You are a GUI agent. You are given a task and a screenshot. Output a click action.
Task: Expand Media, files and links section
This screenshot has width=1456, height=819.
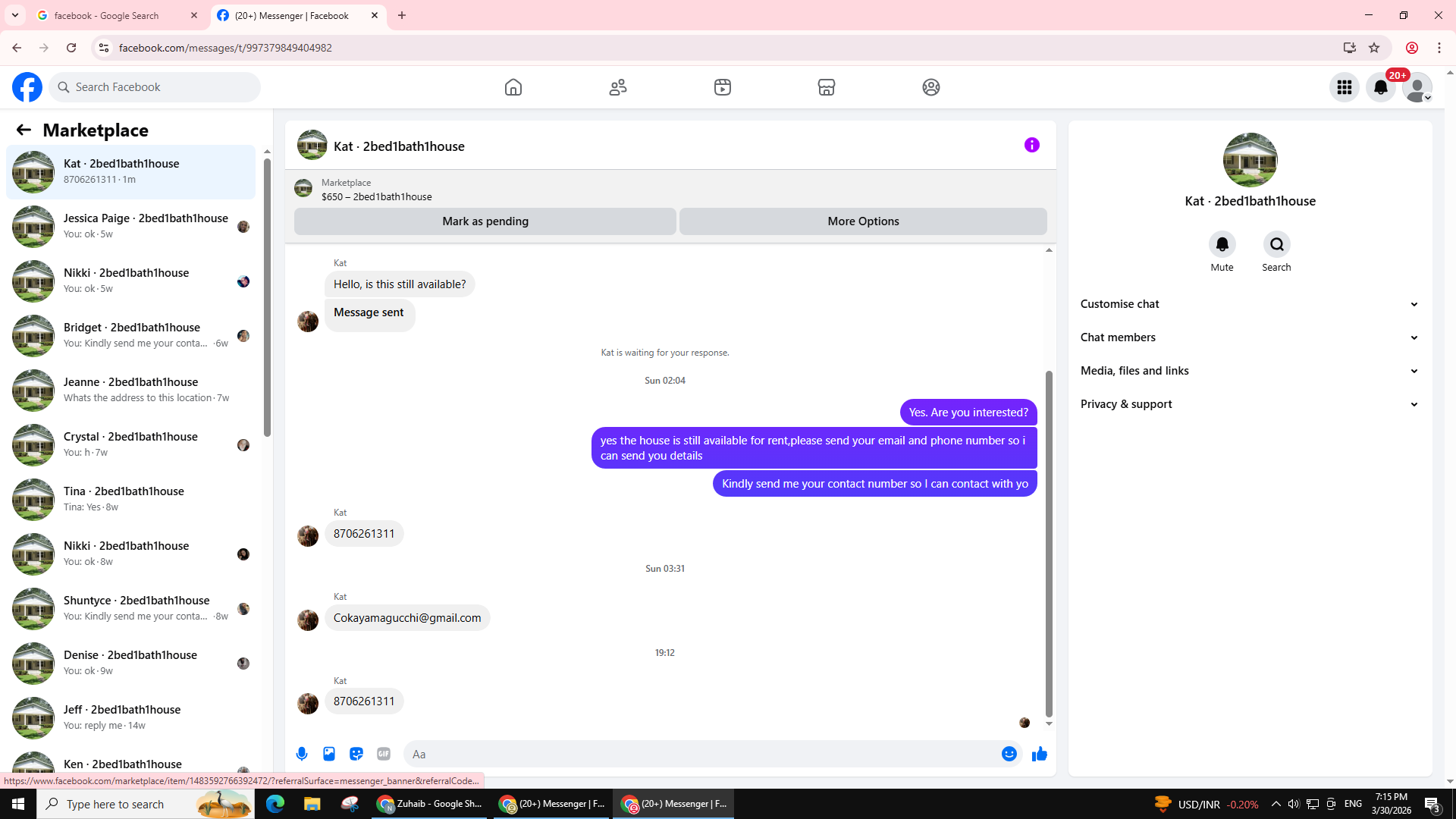click(1249, 371)
